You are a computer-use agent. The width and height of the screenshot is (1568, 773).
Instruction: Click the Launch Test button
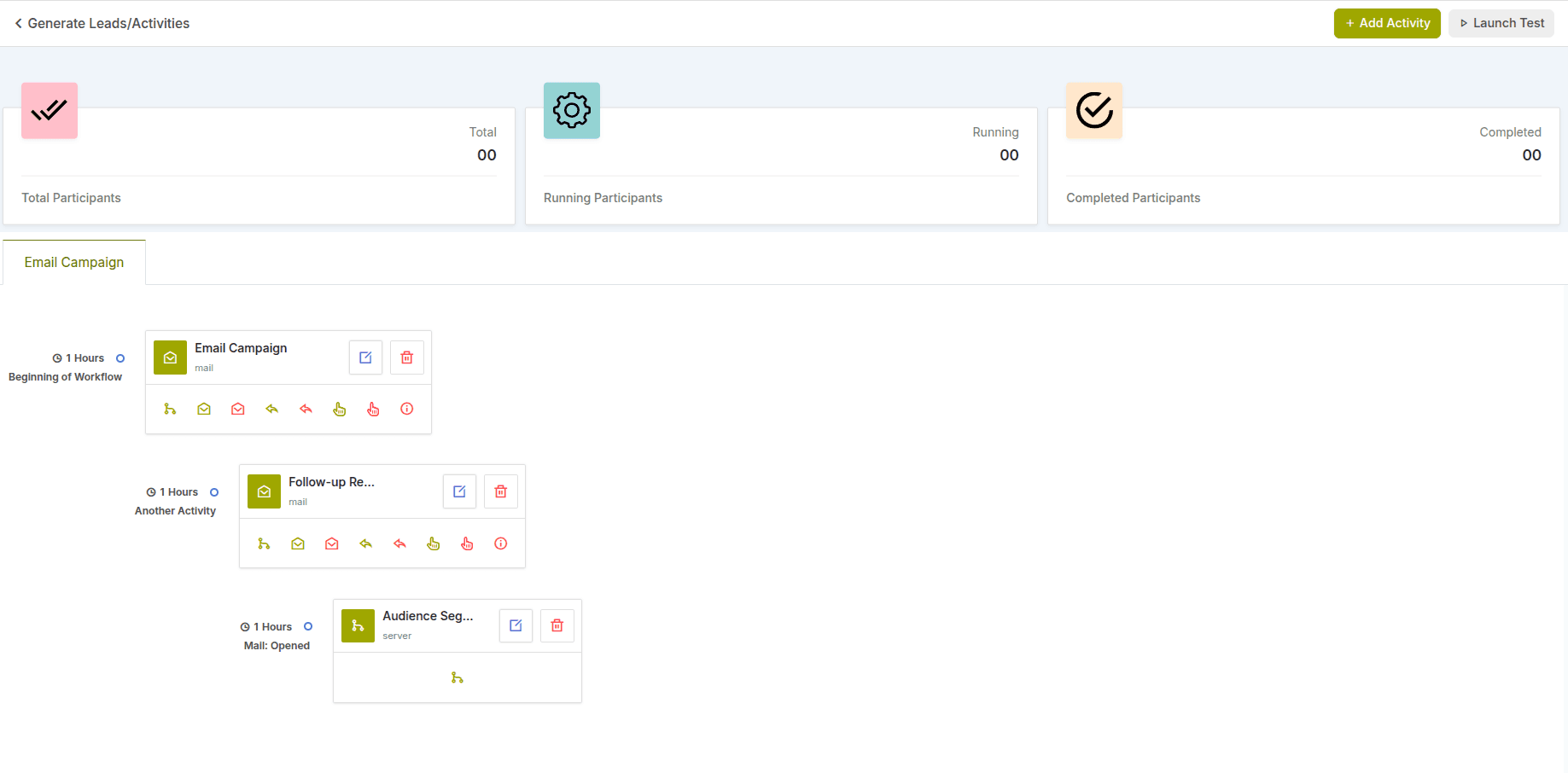(x=1501, y=23)
